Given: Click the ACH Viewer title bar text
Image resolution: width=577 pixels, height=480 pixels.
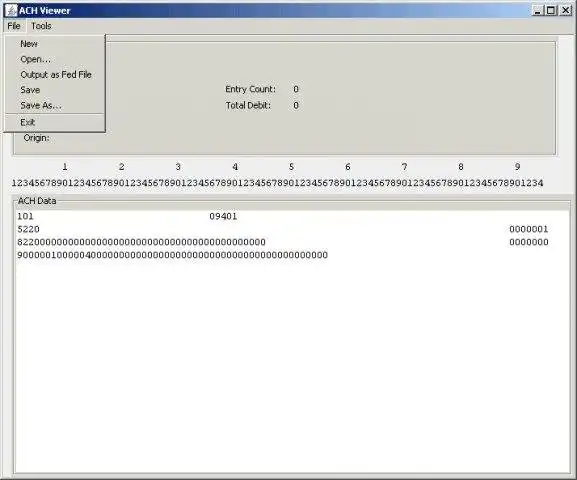Looking at the screenshot, I should [x=45, y=11].
